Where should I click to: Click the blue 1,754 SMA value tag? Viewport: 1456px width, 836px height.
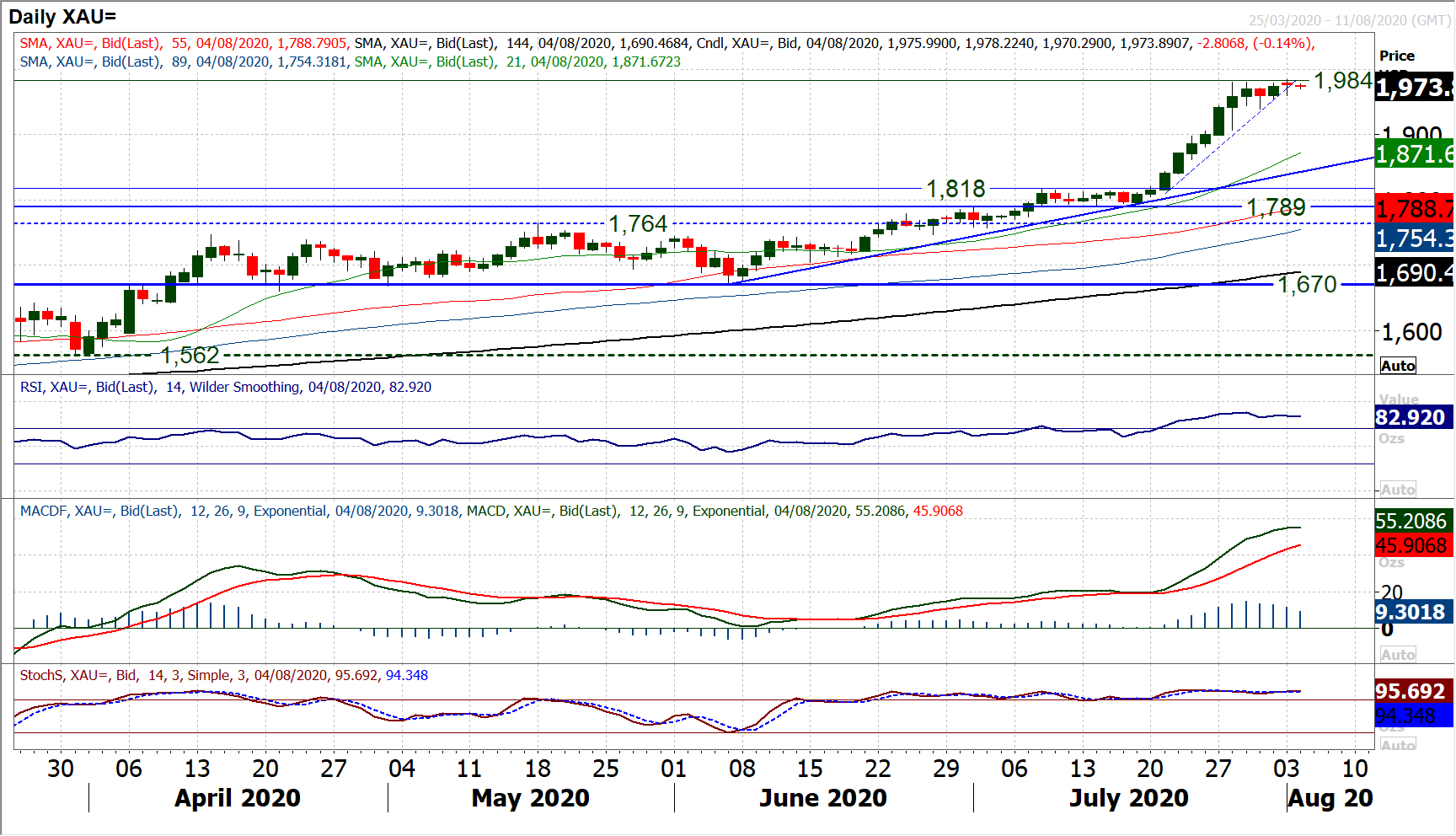(1414, 238)
